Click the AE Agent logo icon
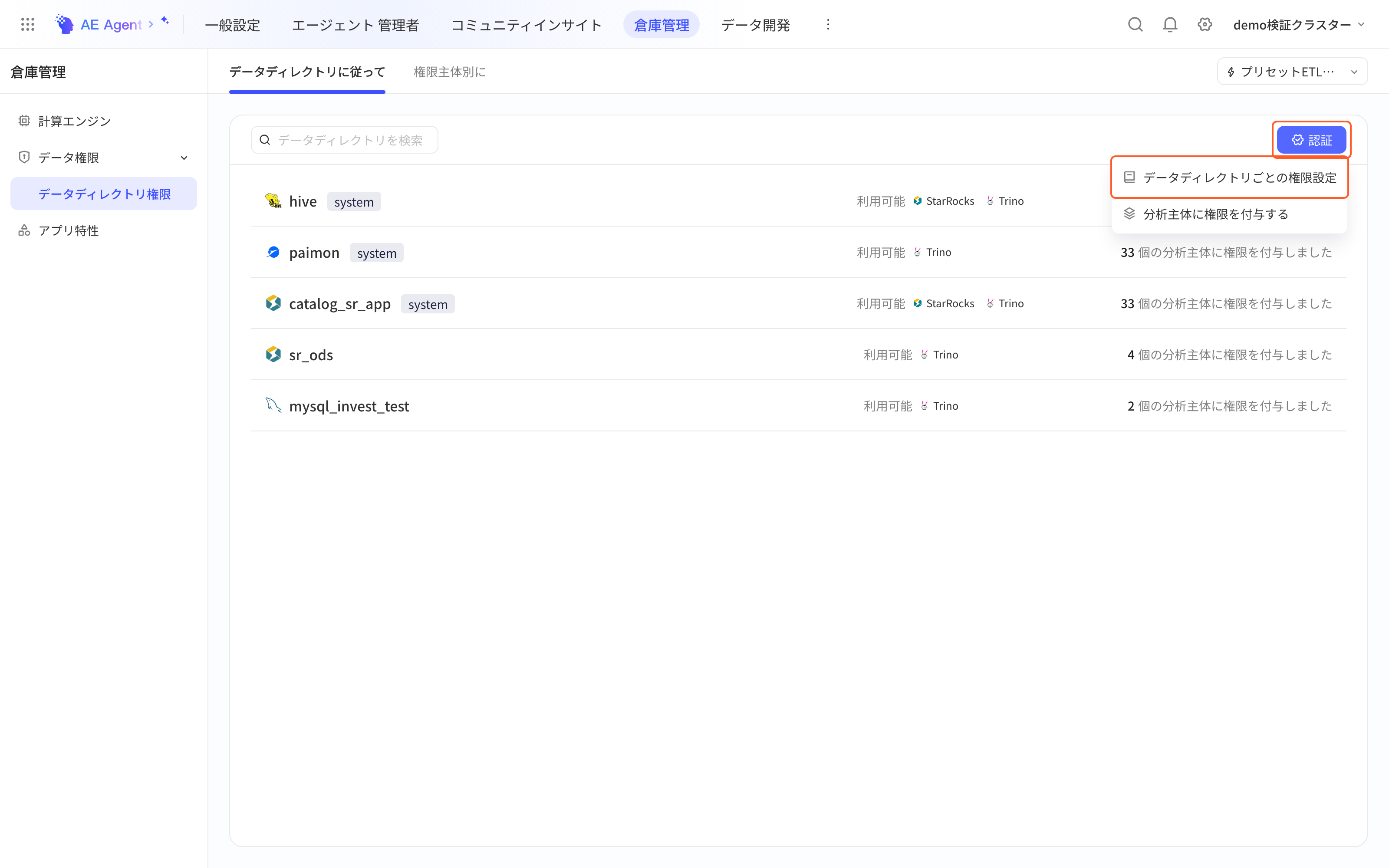 64,24
